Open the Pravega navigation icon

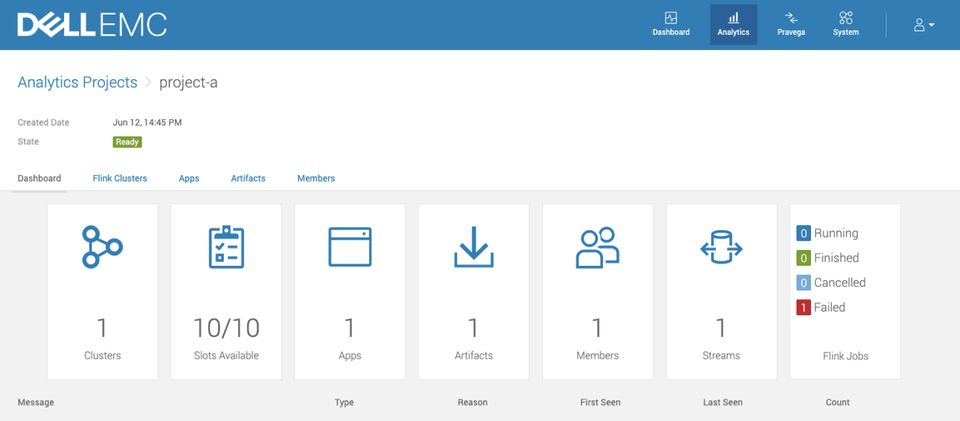pyautogui.click(x=791, y=18)
